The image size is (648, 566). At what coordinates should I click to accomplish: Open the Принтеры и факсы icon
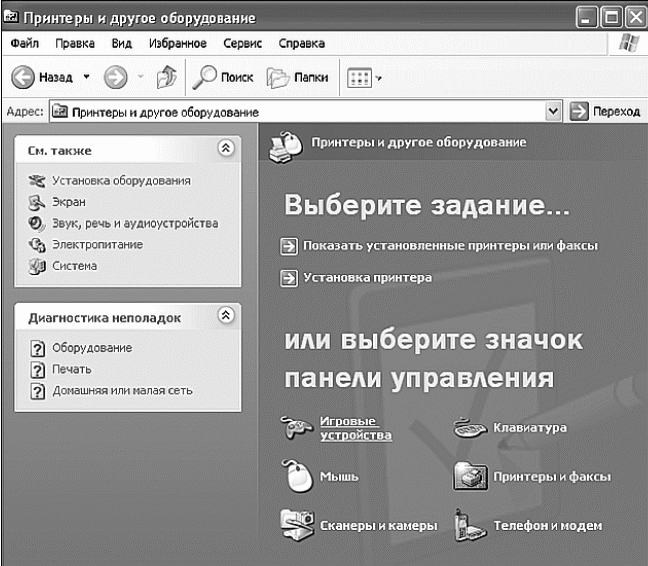(470, 476)
